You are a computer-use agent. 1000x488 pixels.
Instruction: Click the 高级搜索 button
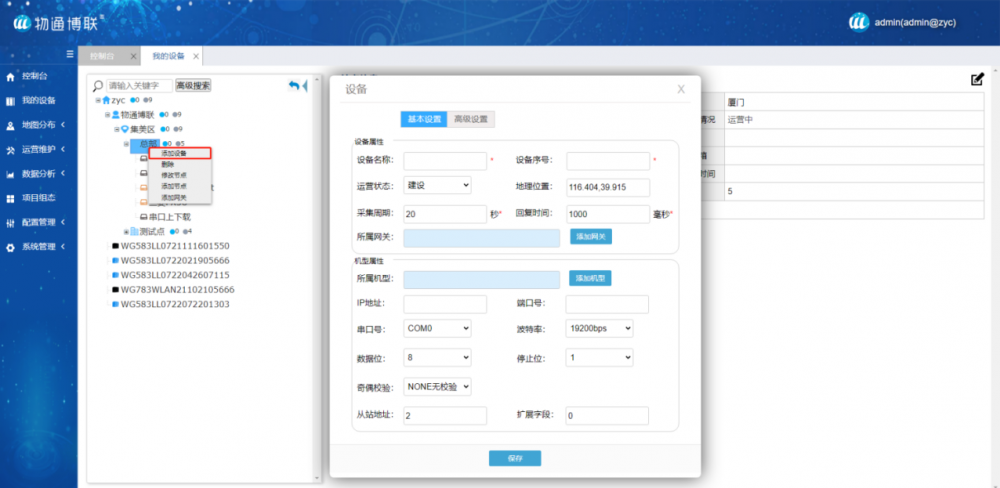pos(193,85)
